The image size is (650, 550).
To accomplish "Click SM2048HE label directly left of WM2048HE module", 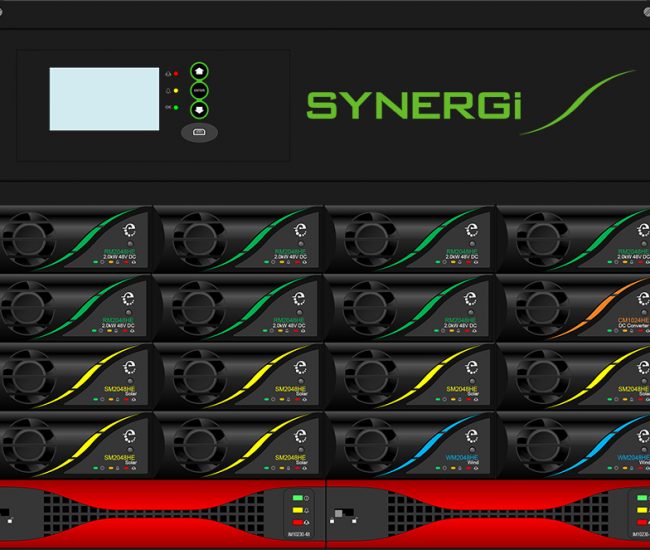I will click(x=291, y=457).
